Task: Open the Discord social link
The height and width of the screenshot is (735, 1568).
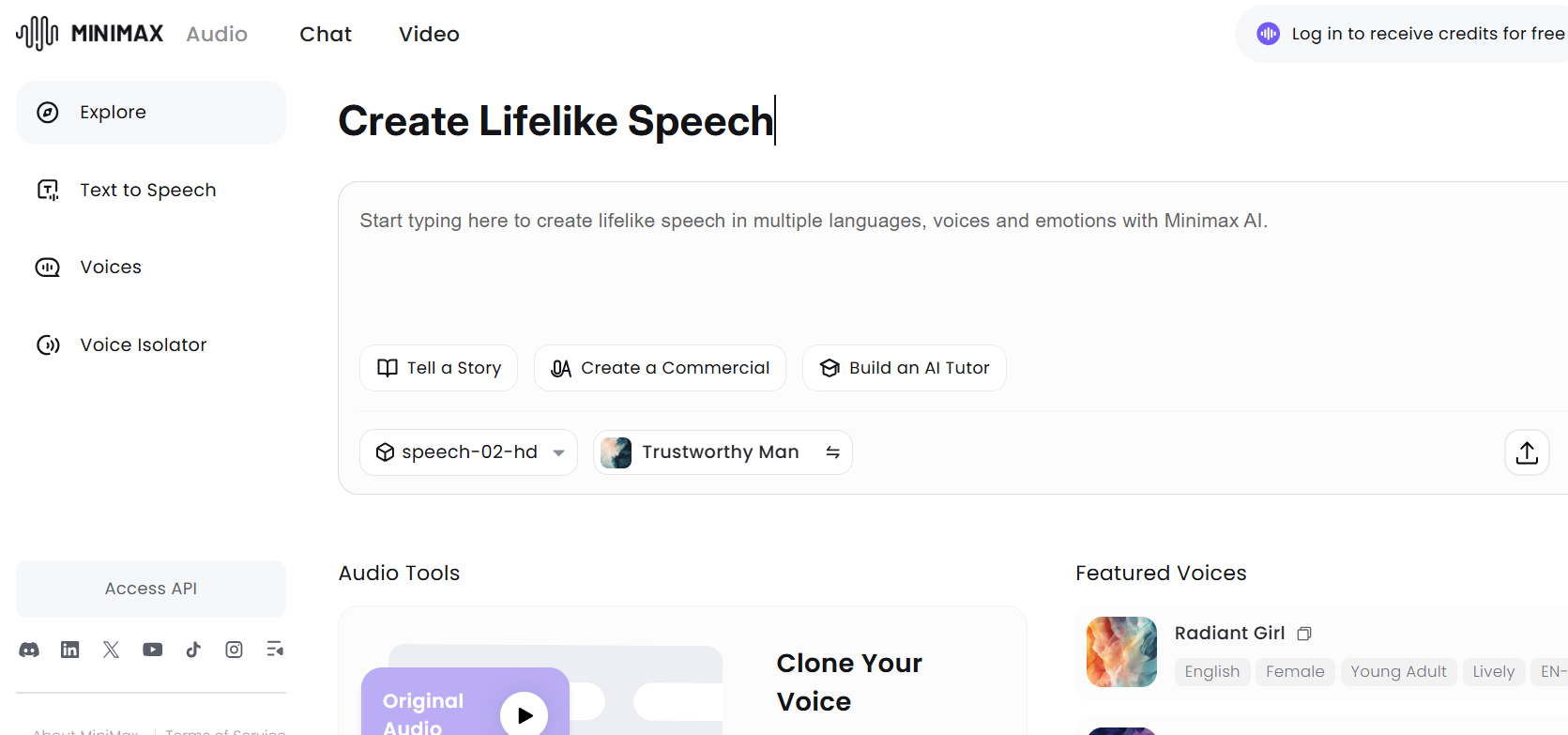Action: tap(29, 650)
